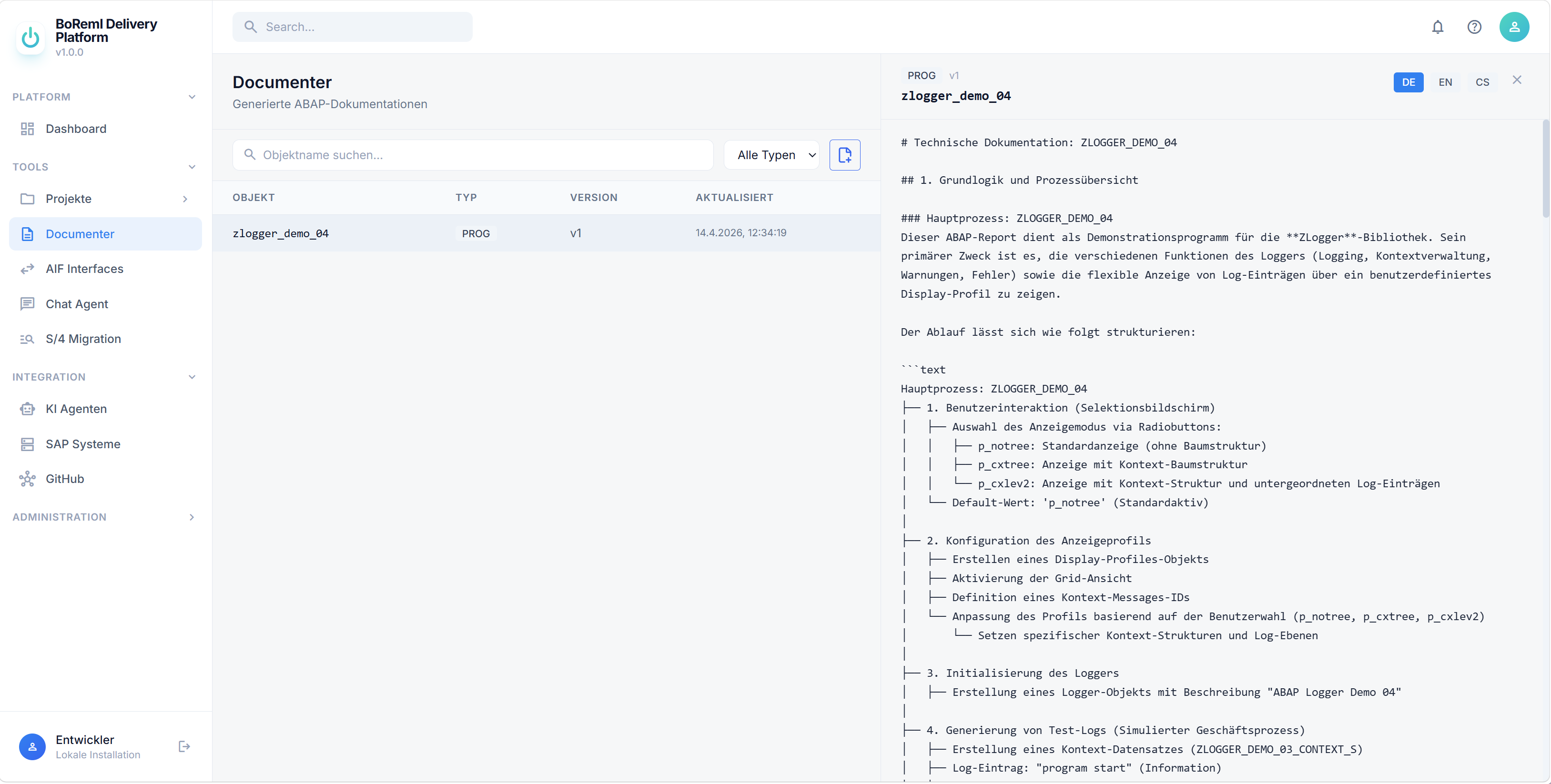Viewport: 1551px width, 784px height.
Task: Click the BoReml Delivery Platform title
Action: click(x=106, y=30)
